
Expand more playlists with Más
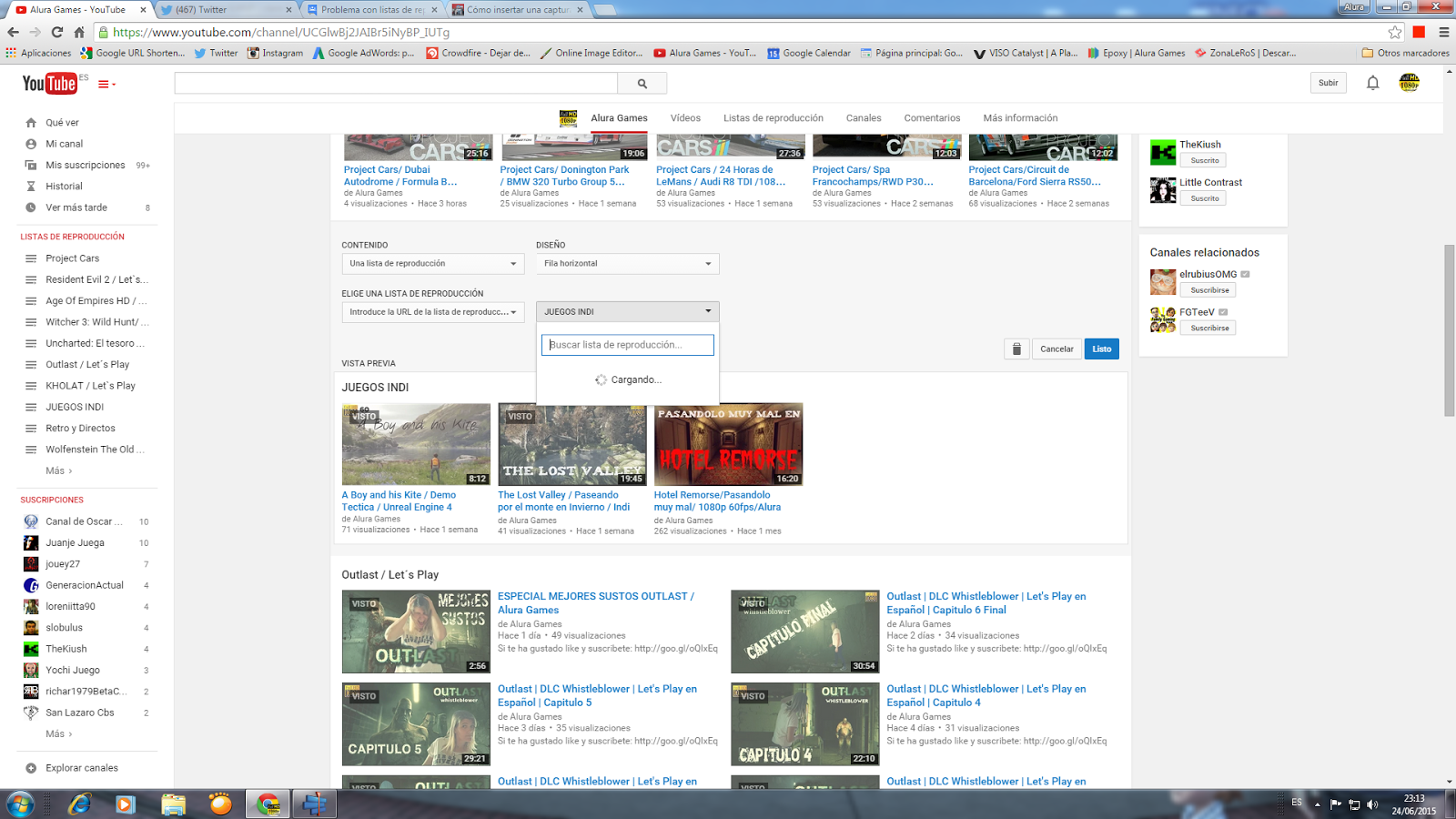pos(58,471)
